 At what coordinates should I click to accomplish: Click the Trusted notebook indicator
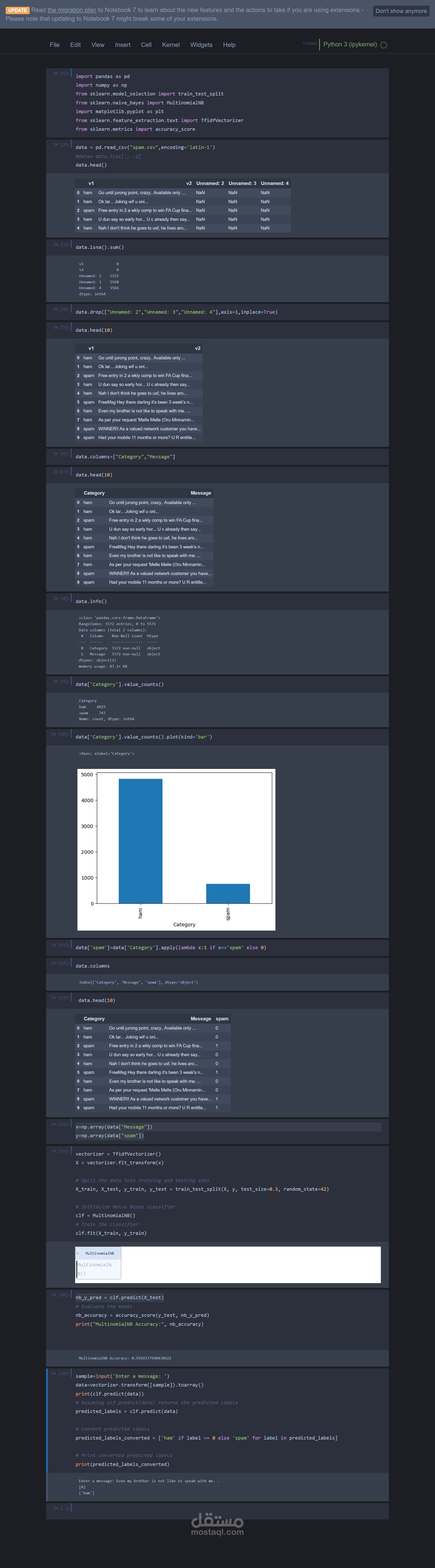click(310, 44)
